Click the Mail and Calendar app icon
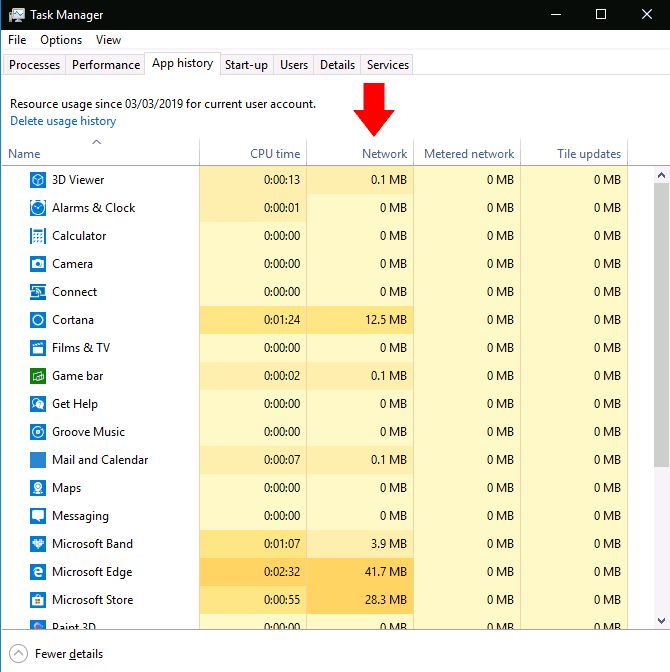Screen dimensions: 670x672 point(38,460)
